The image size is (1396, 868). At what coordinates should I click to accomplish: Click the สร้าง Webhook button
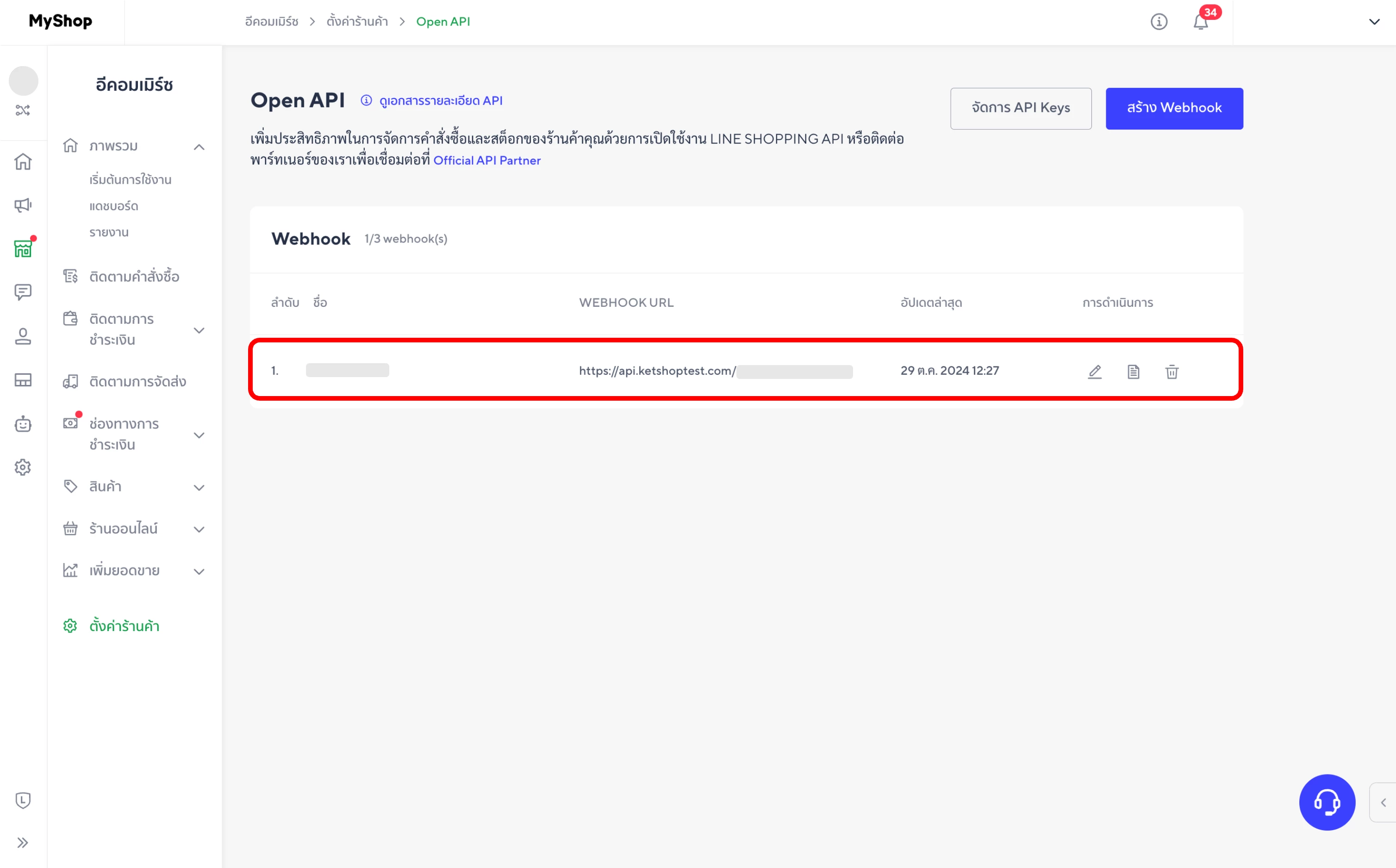1174,108
